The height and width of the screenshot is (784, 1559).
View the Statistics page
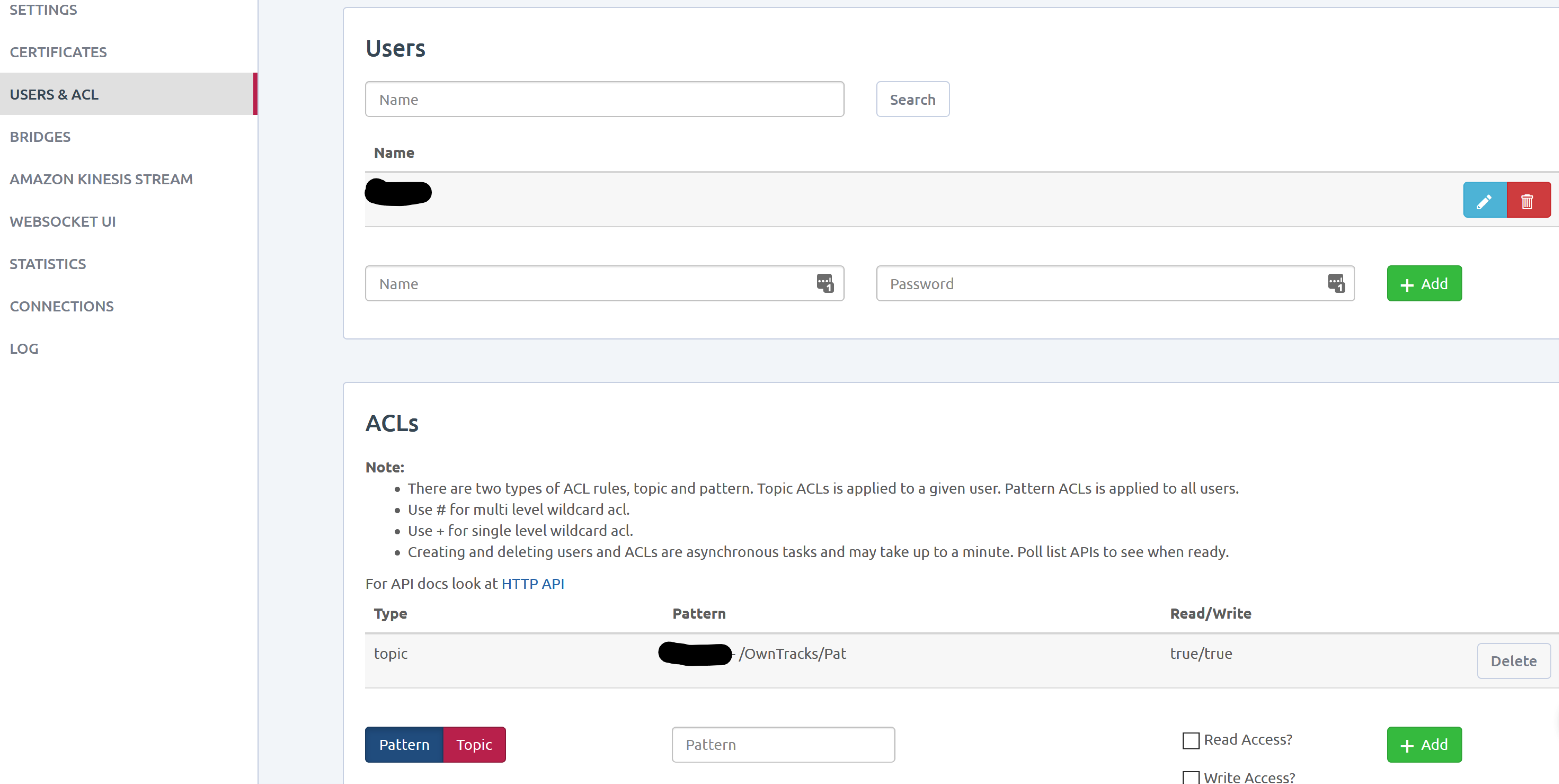(48, 264)
